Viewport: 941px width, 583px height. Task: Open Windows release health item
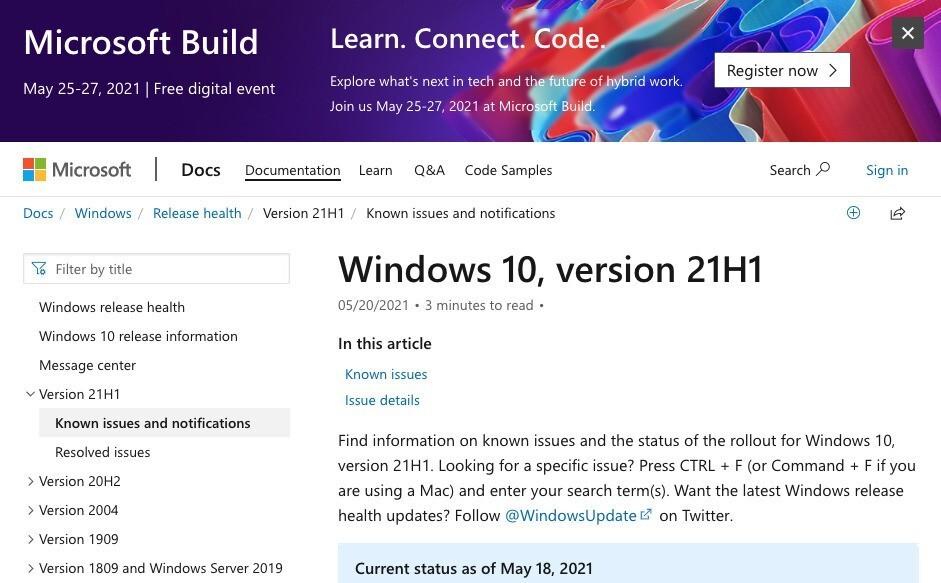click(x=112, y=307)
